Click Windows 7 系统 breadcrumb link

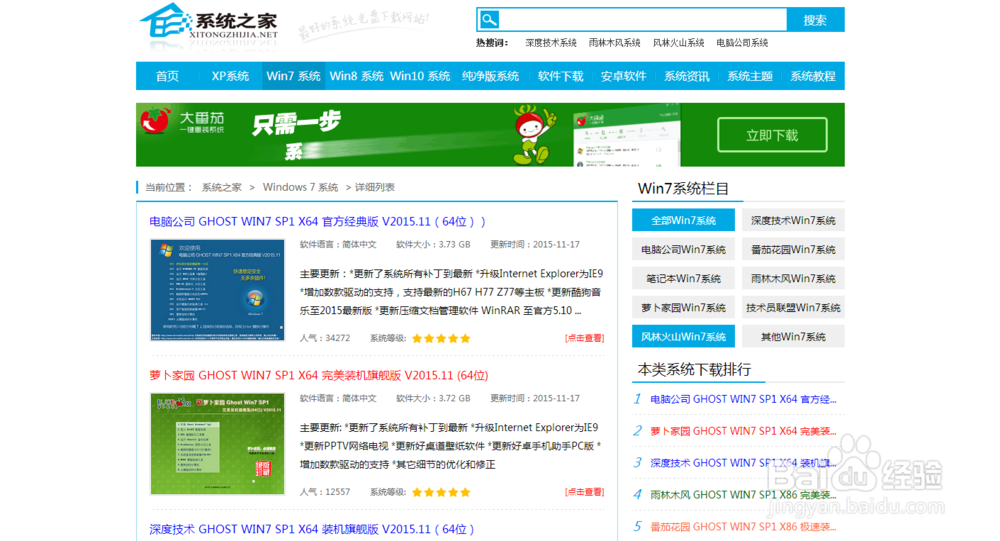click(300, 187)
